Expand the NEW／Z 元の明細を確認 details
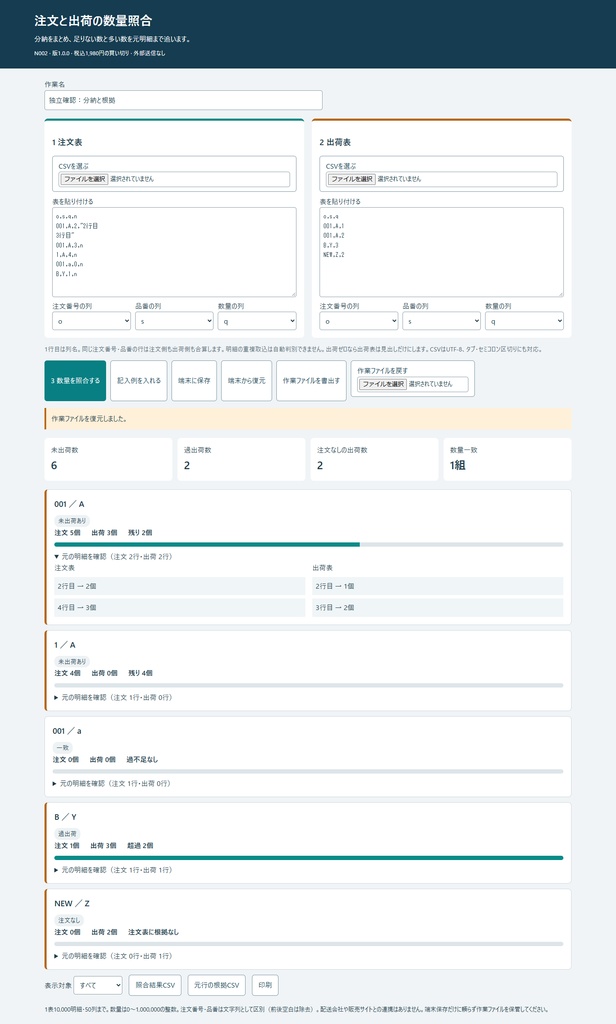The height and width of the screenshot is (1024, 616). point(113,956)
